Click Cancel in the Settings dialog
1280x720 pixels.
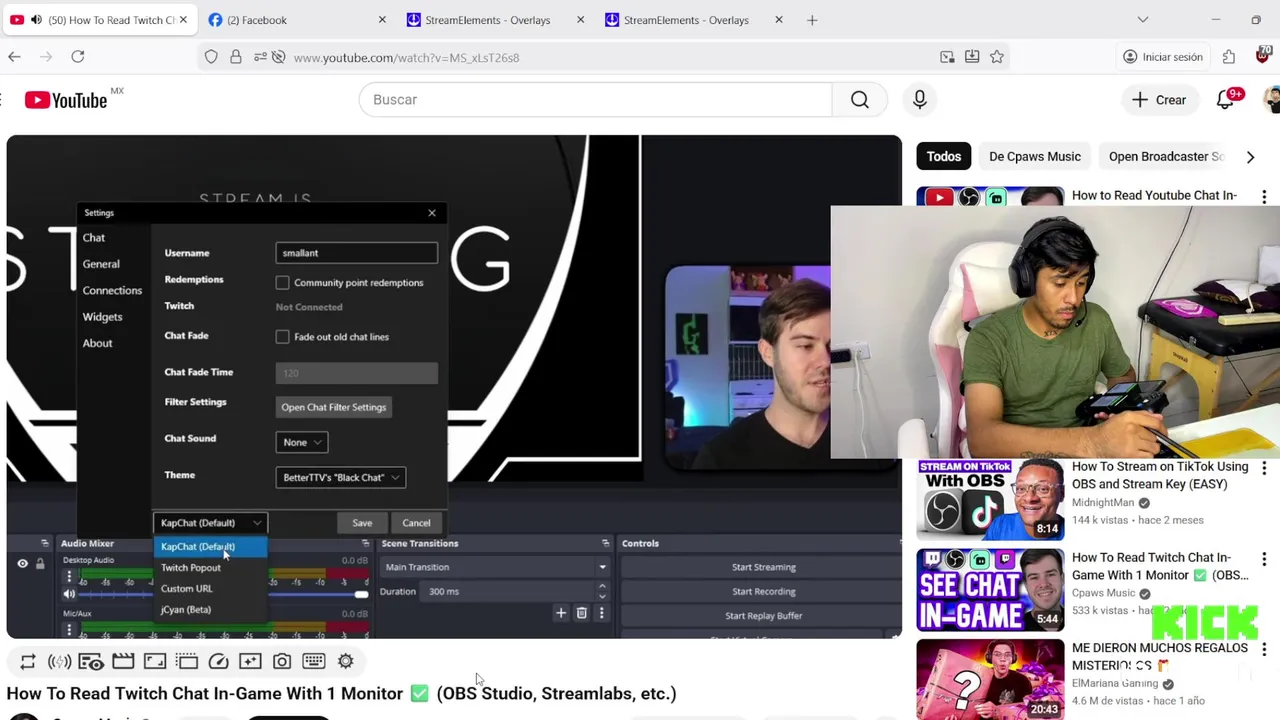click(416, 523)
